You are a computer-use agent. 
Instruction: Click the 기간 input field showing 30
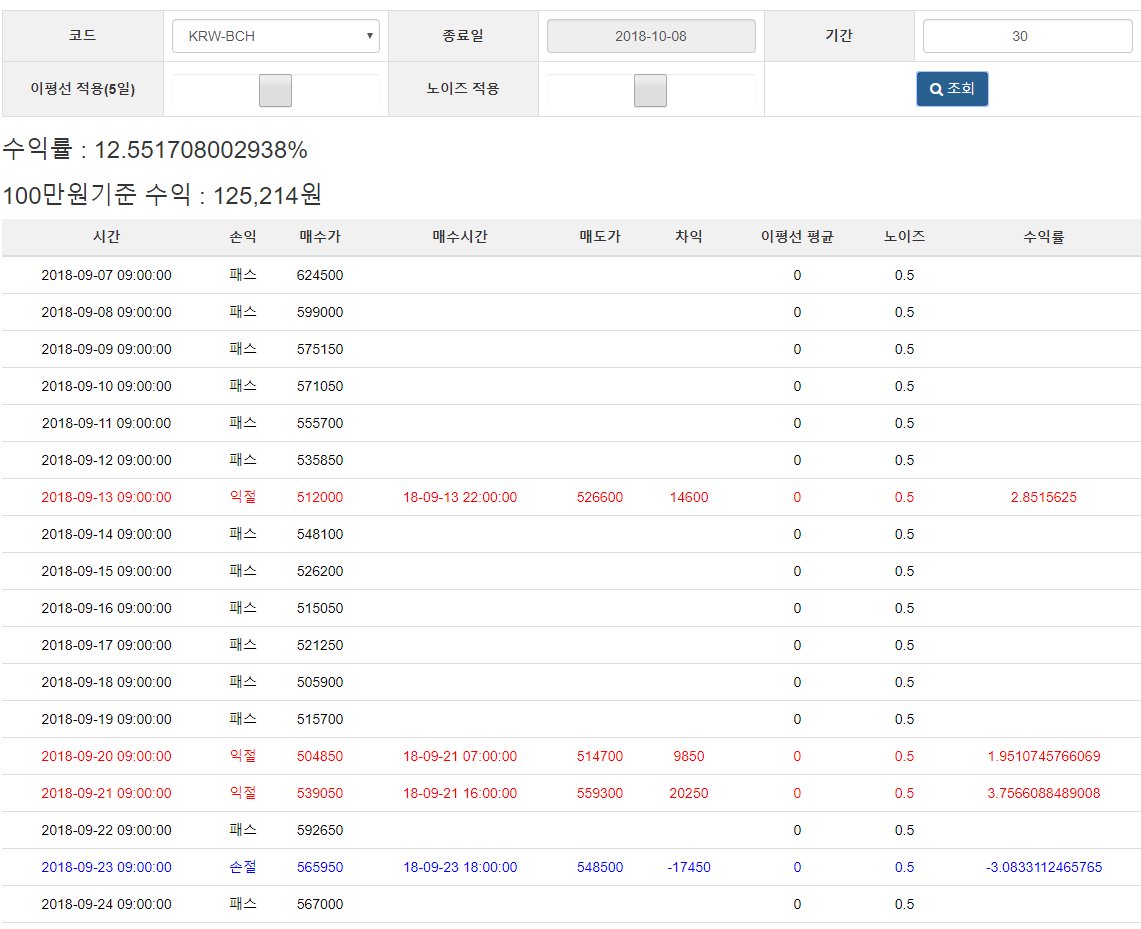[1027, 36]
